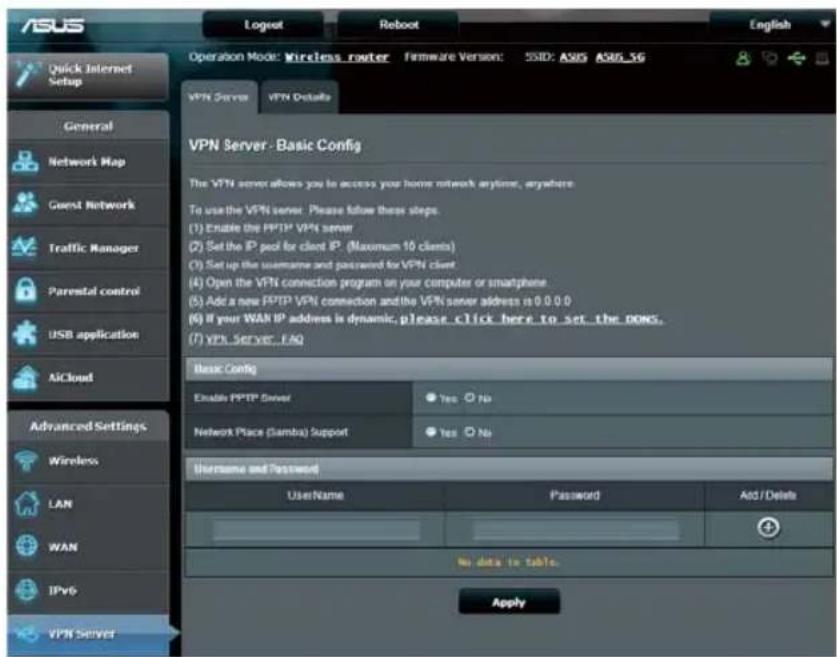The image size is (837, 657).
Task: Click the network clients status icon
Action: [x=769, y=58]
